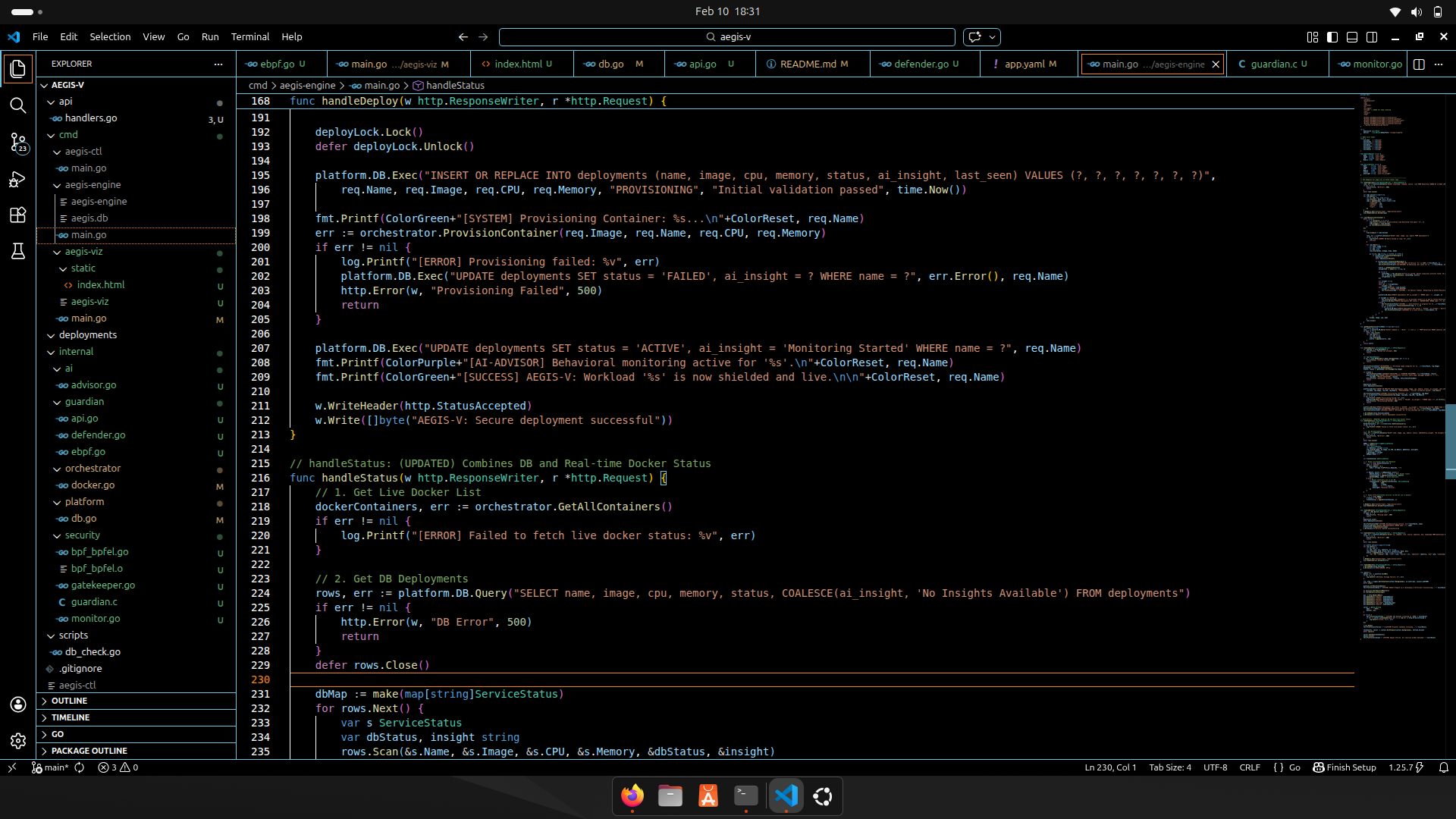Toggle the bottom panel visibility
Viewport: 1456px width, 819px height.
[1352, 36]
